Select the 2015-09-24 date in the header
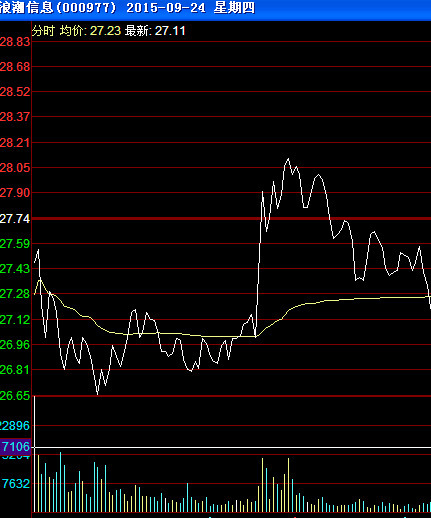This screenshot has width=431, height=518. [166, 8]
